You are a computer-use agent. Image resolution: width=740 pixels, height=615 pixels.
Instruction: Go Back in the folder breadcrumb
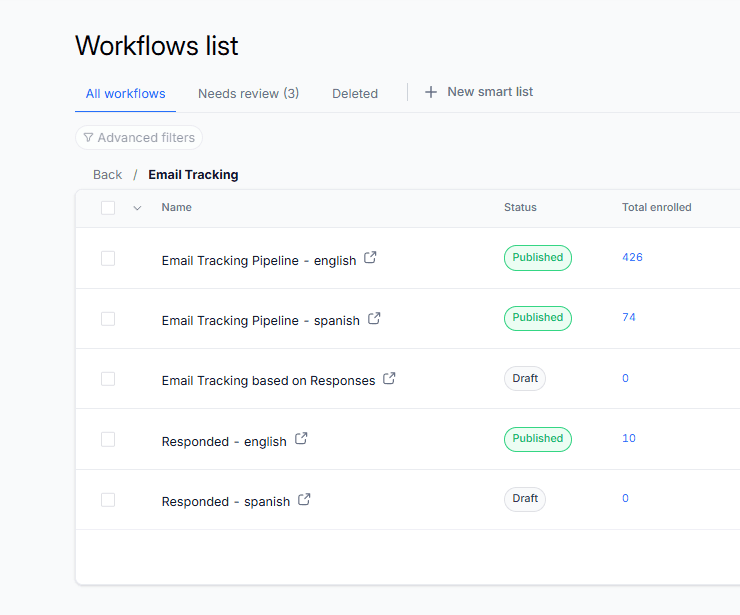(108, 175)
